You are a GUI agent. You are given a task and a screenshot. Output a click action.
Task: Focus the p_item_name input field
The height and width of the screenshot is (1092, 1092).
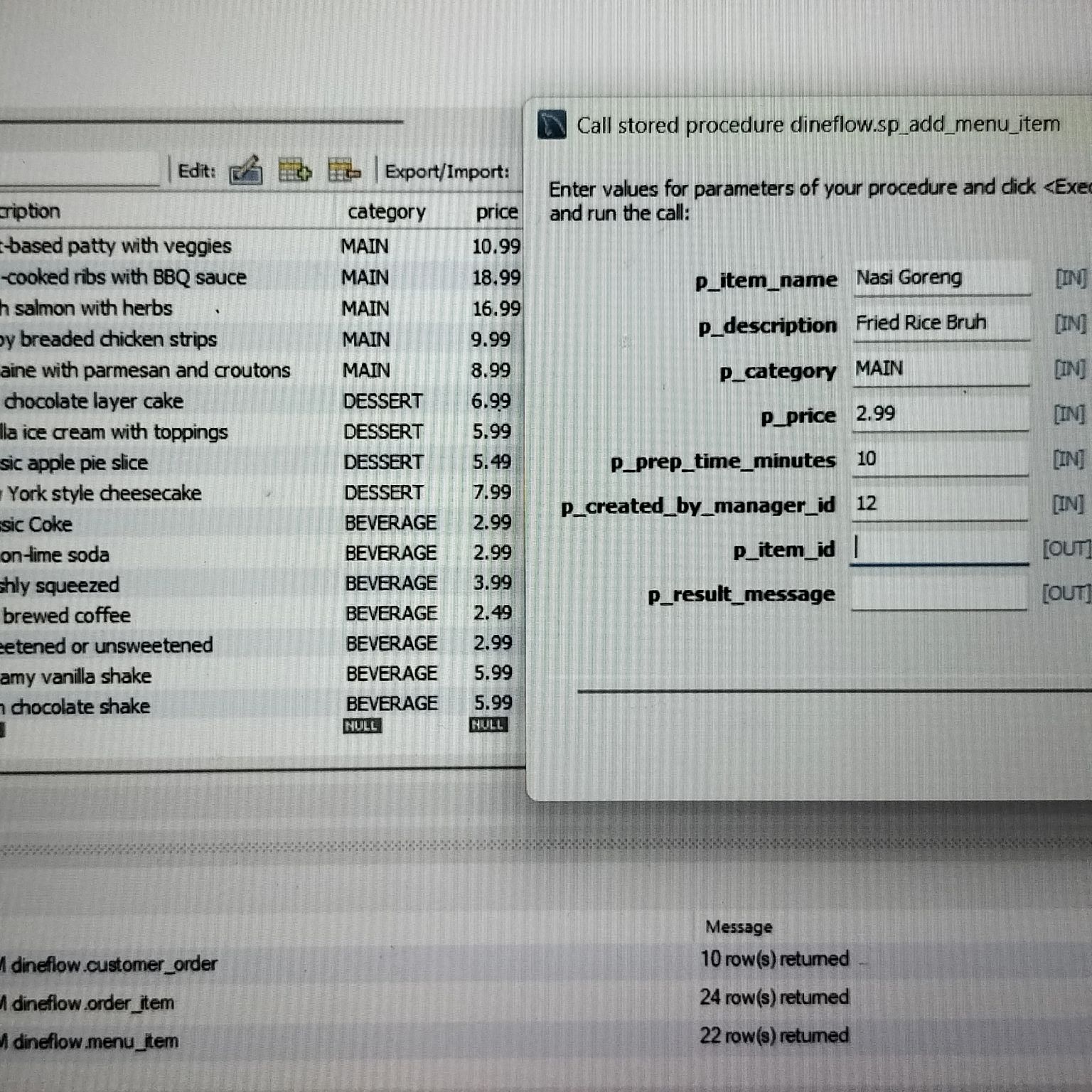coord(941,279)
